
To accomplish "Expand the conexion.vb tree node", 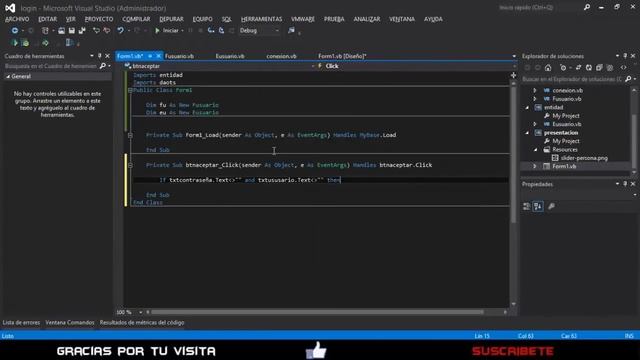I will pyautogui.click(x=535, y=91).
